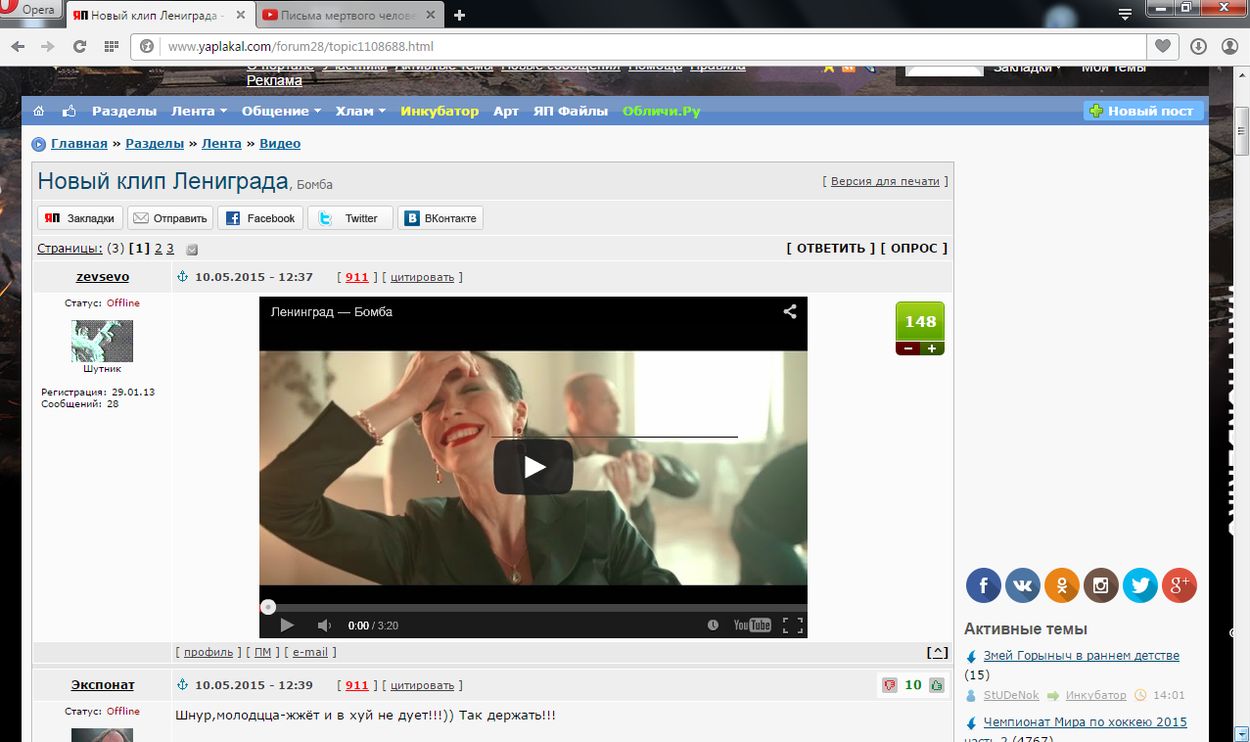Open Змей Горыныч в раннем детстве topic

click(x=1081, y=656)
